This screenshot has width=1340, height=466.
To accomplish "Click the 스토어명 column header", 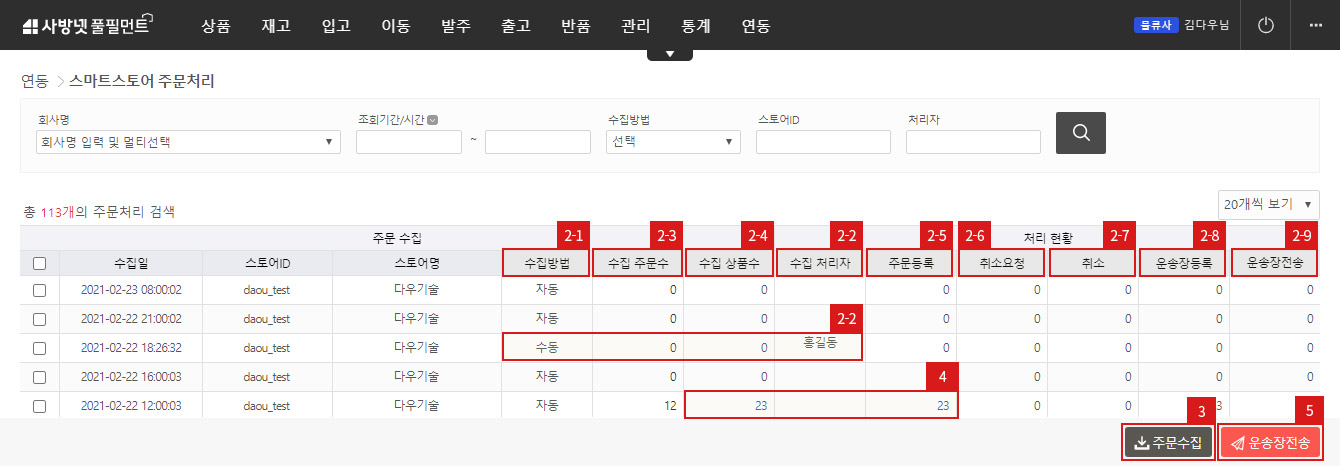I will pos(417,264).
